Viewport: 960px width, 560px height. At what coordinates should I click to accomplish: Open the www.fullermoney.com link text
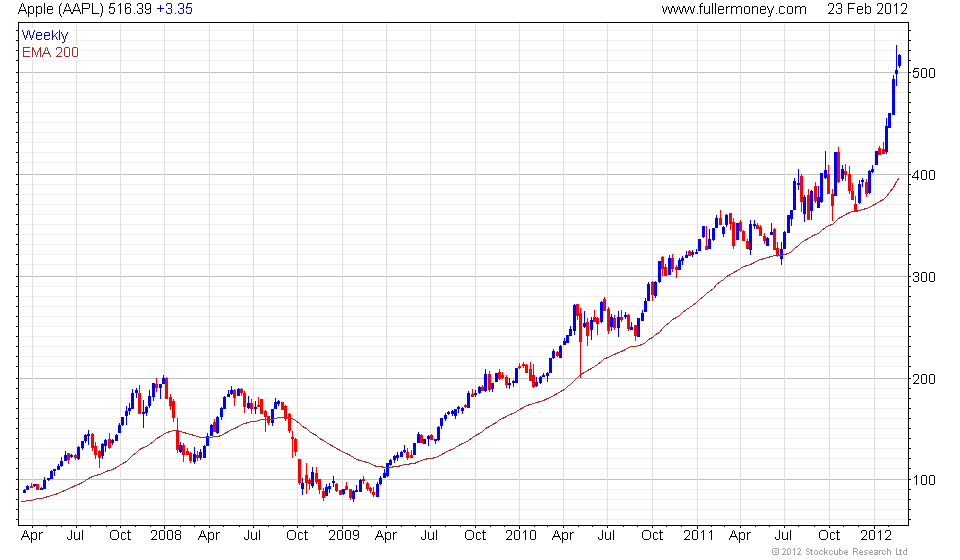(734, 9)
